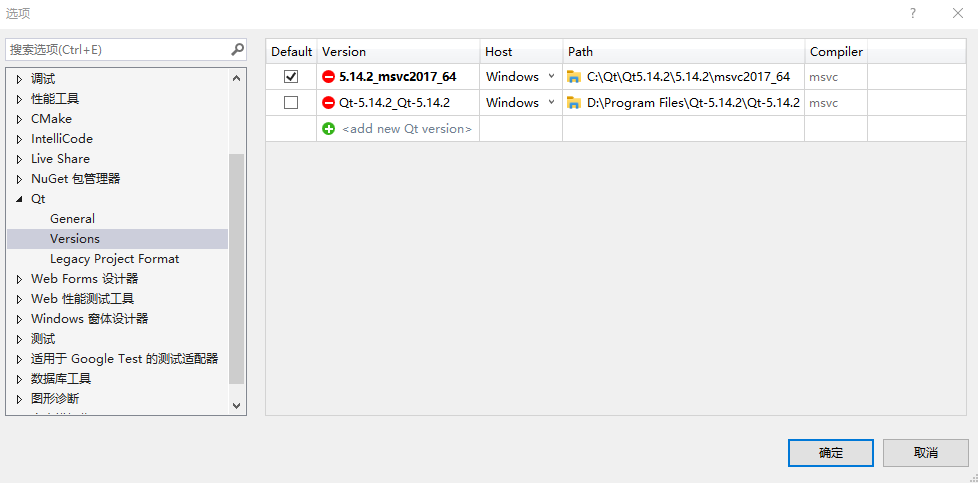This screenshot has width=978, height=483.
Task: Select General under Qt options
Action: (72, 219)
